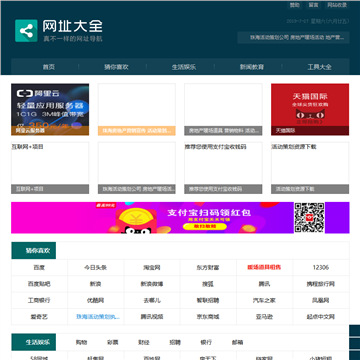Click the 网址大全 site title
360x360 pixels.
point(72,26)
